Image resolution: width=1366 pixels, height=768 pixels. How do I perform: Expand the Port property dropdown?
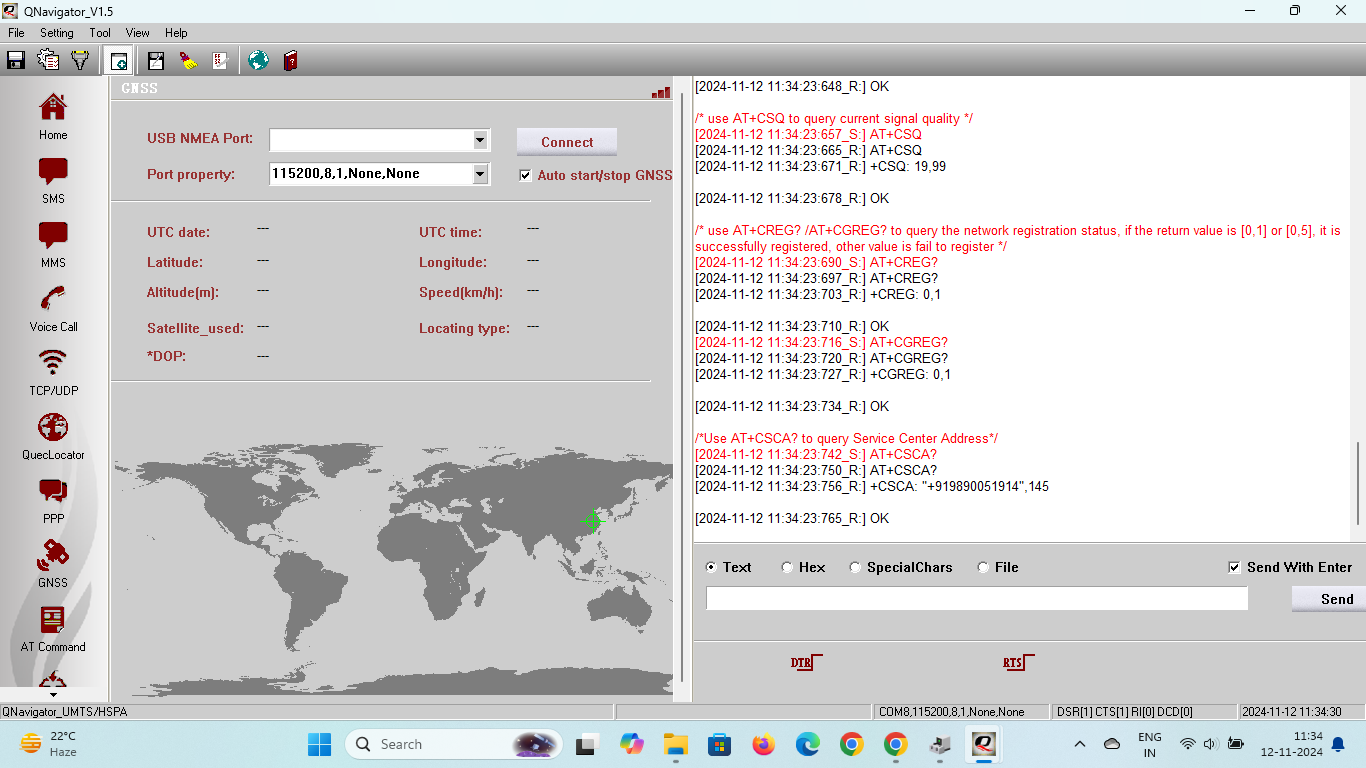(480, 174)
